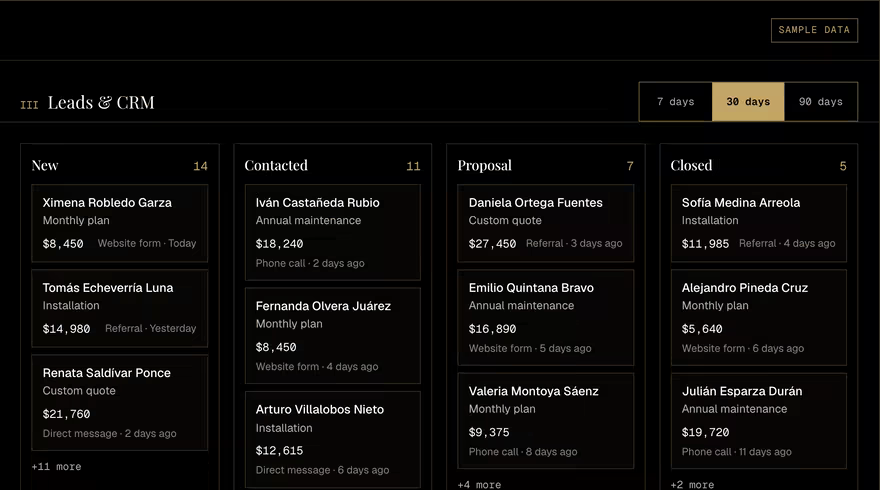Open Tomás Echeverría Luna lead card

click(x=120, y=308)
